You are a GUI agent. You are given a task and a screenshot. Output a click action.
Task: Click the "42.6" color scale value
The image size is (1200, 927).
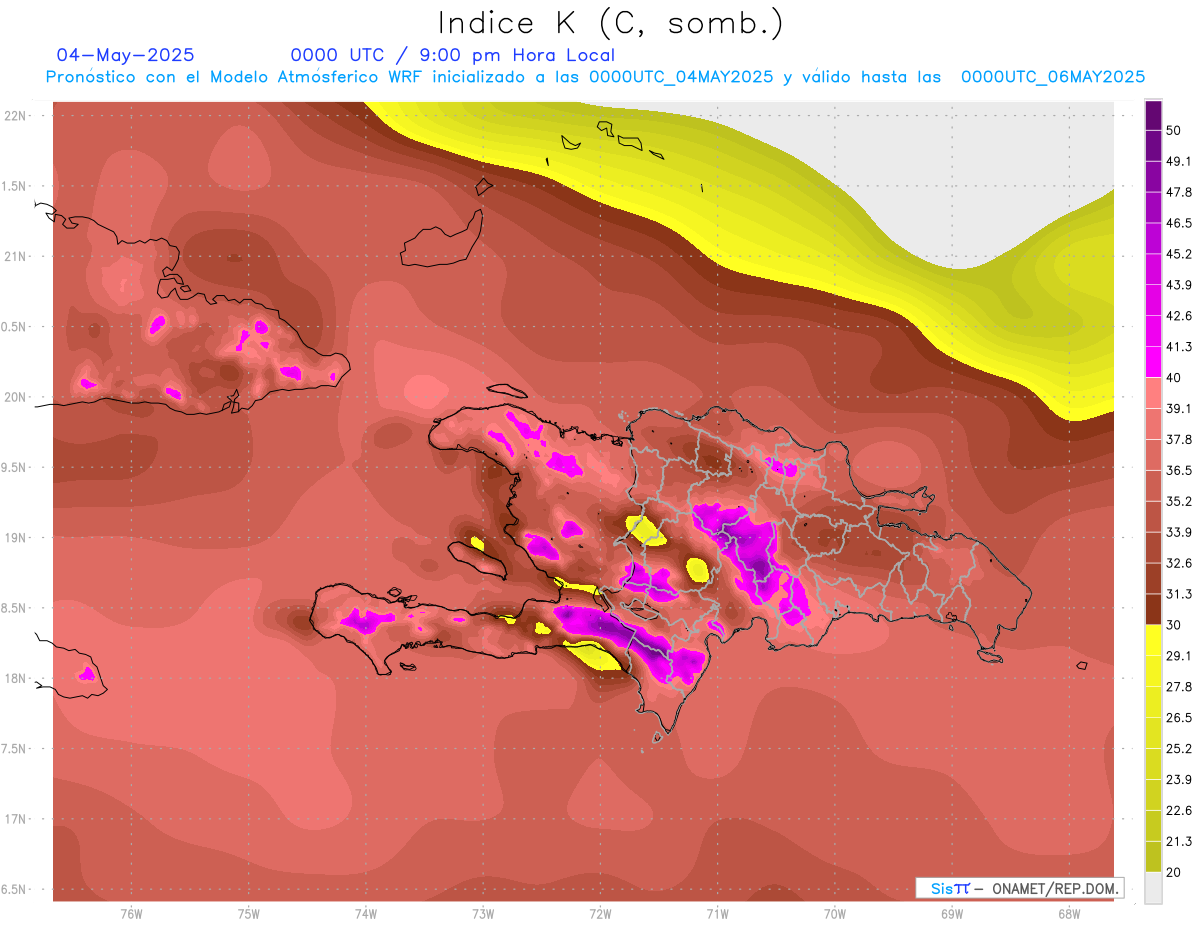(x=1179, y=316)
